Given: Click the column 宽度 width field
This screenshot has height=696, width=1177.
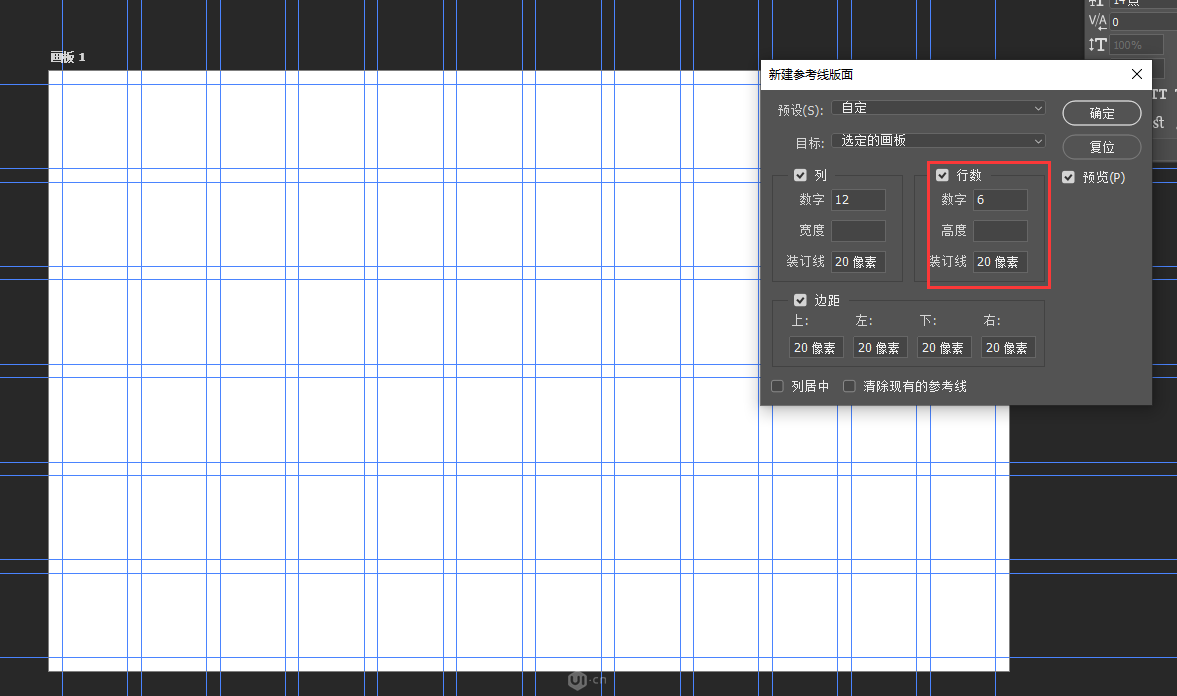Looking at the screenshot, I should click(x=858, y=230).
